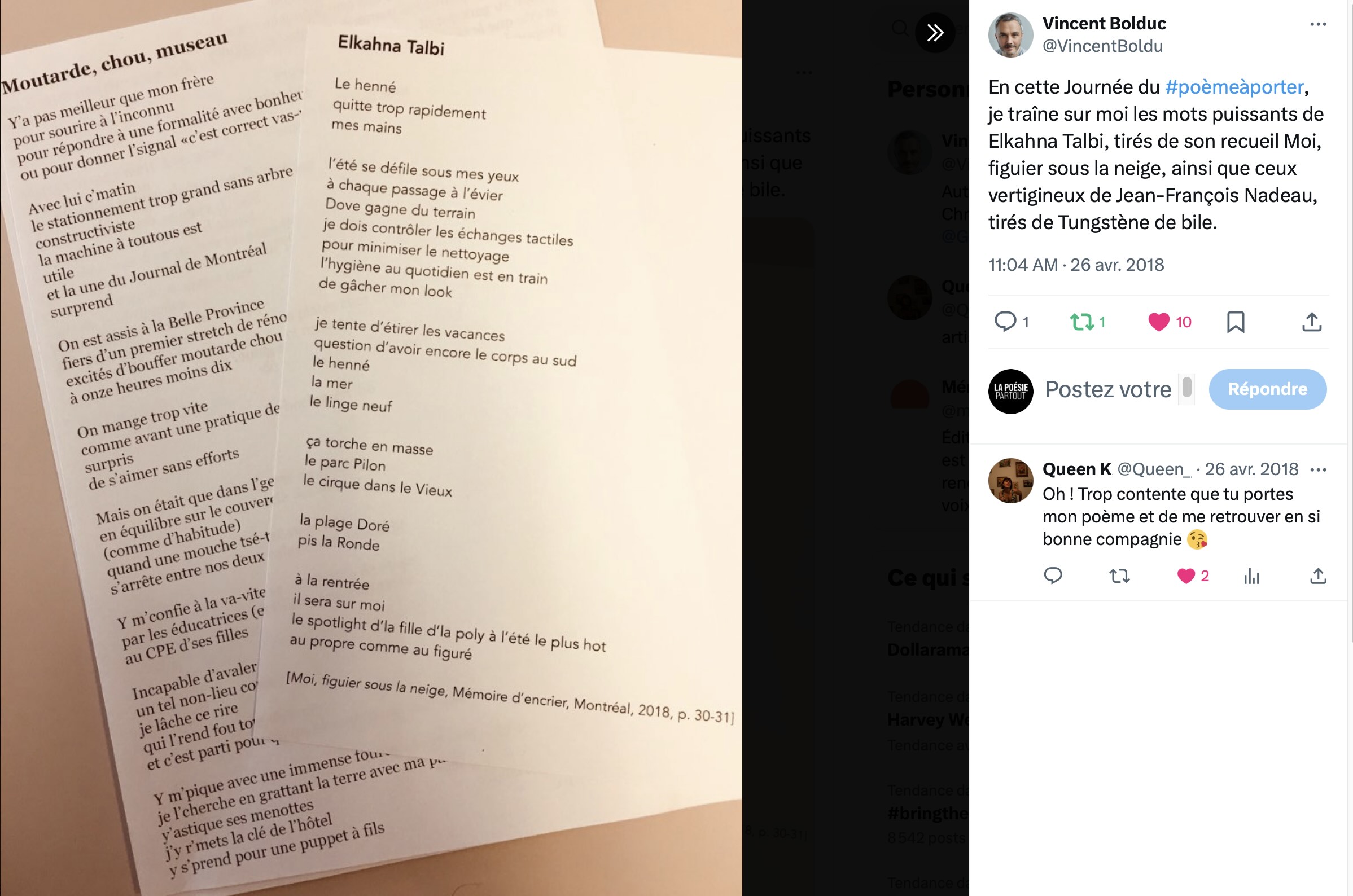Screen dimensions: 1353x896
Task: Open Queen K's profile avatar
Action: click(1010, 481)
